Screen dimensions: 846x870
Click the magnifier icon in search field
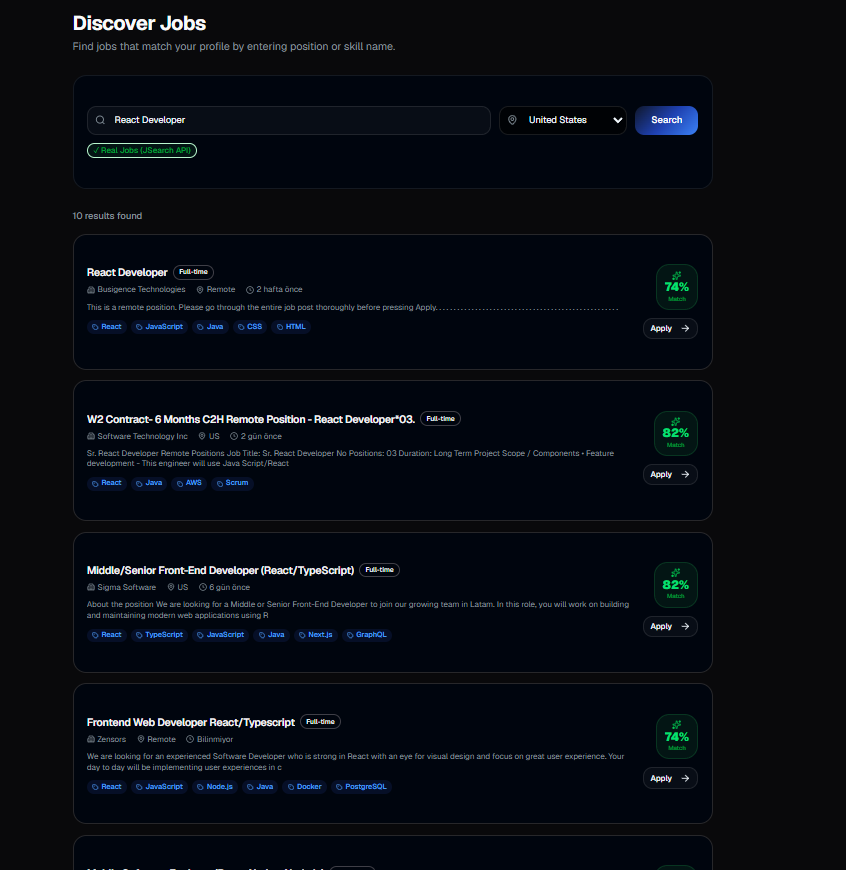(100, 120)
